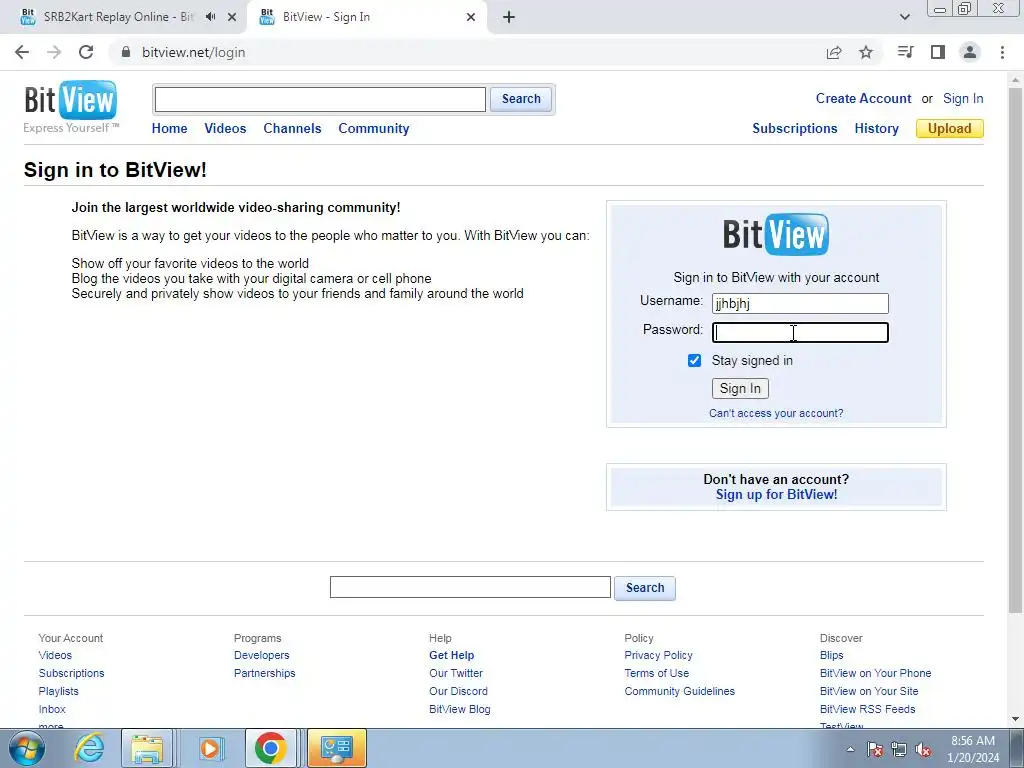Open Our Discord footer link
Screen dimensions: 1024x768
coord(458,691)
